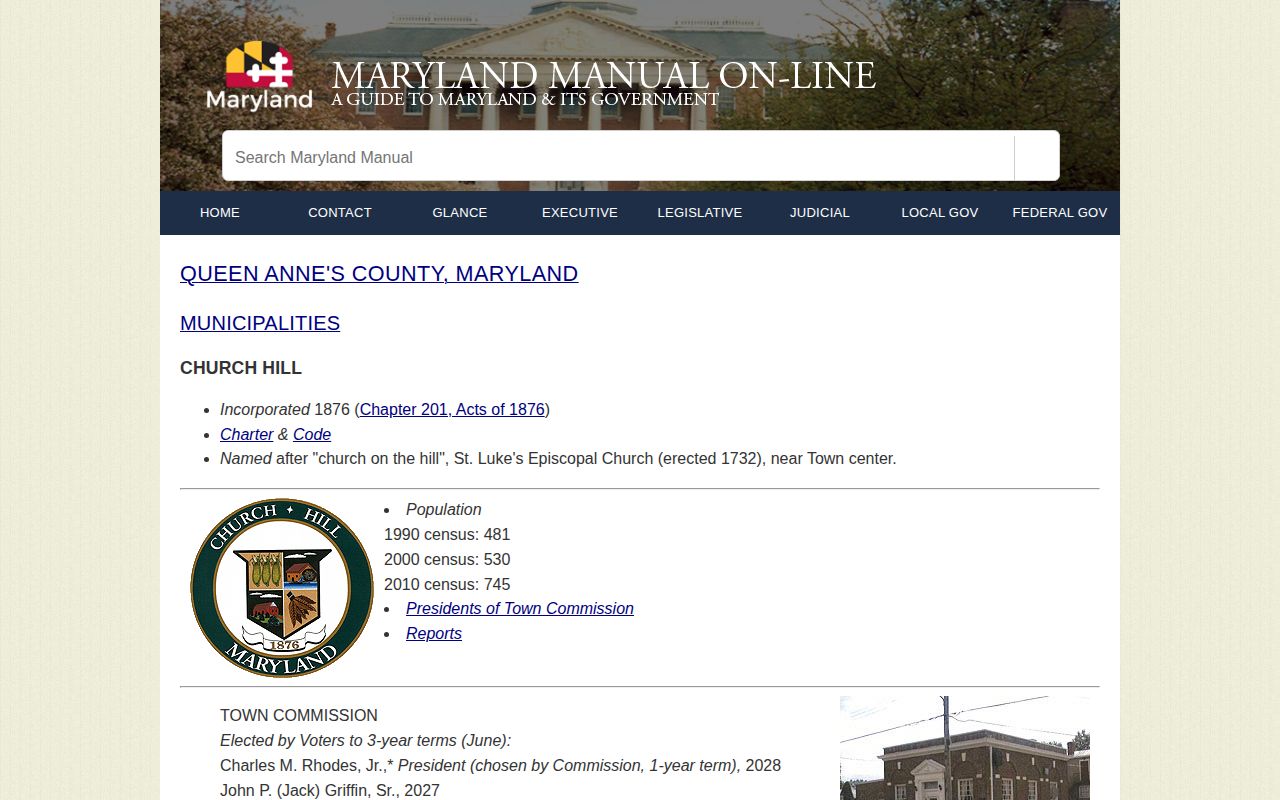Click the TOWN COMMISSION heading text
Image resolution: width=1280 pixels, height=800 pixels.
(299, 716)
